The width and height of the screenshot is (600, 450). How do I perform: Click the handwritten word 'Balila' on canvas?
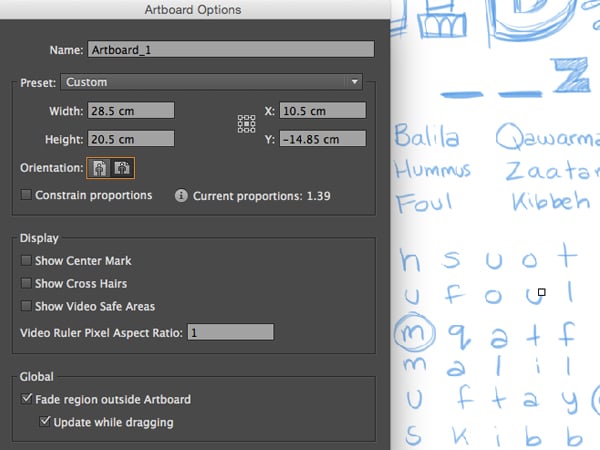tap(427, 135)
